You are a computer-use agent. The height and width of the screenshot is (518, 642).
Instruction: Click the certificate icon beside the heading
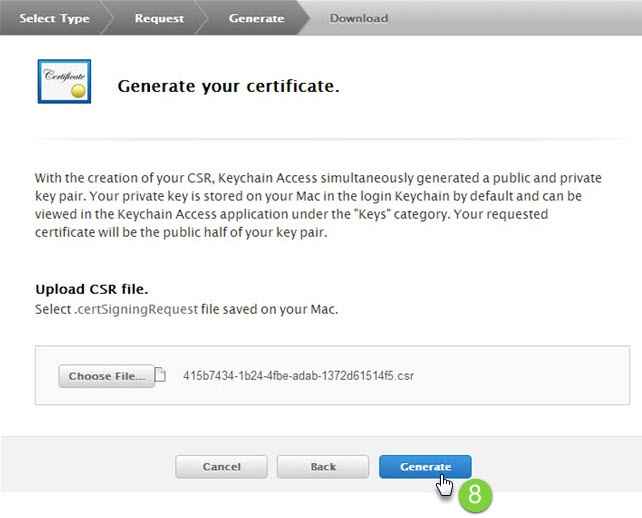(x=66, y=81)
